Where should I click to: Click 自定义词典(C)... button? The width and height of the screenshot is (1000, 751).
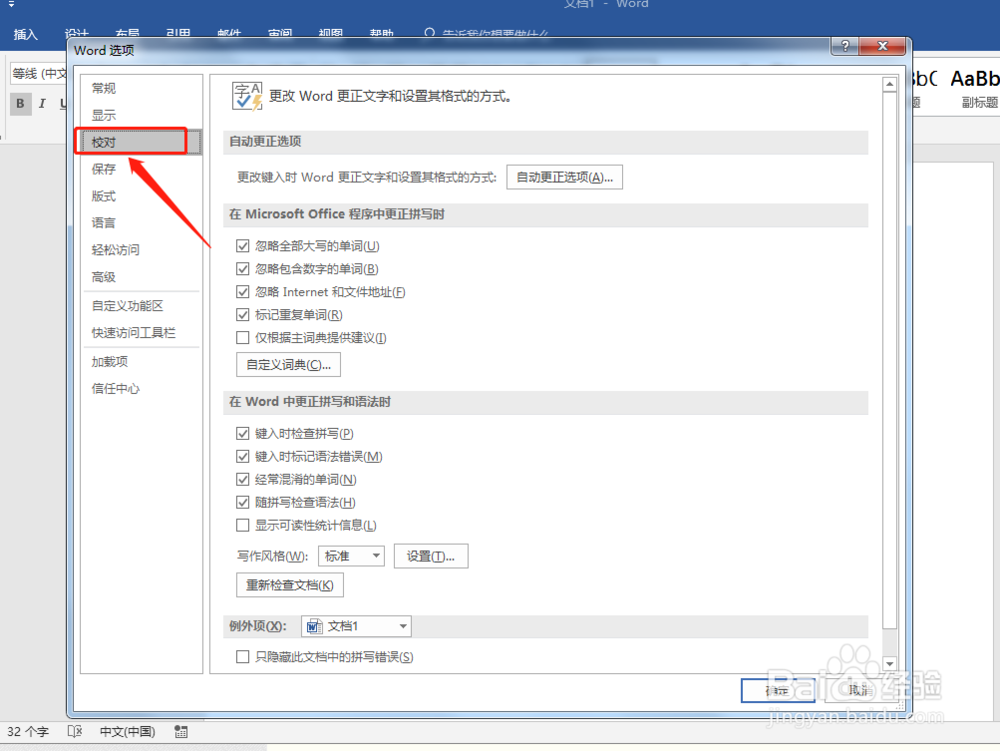pos(288,365)
